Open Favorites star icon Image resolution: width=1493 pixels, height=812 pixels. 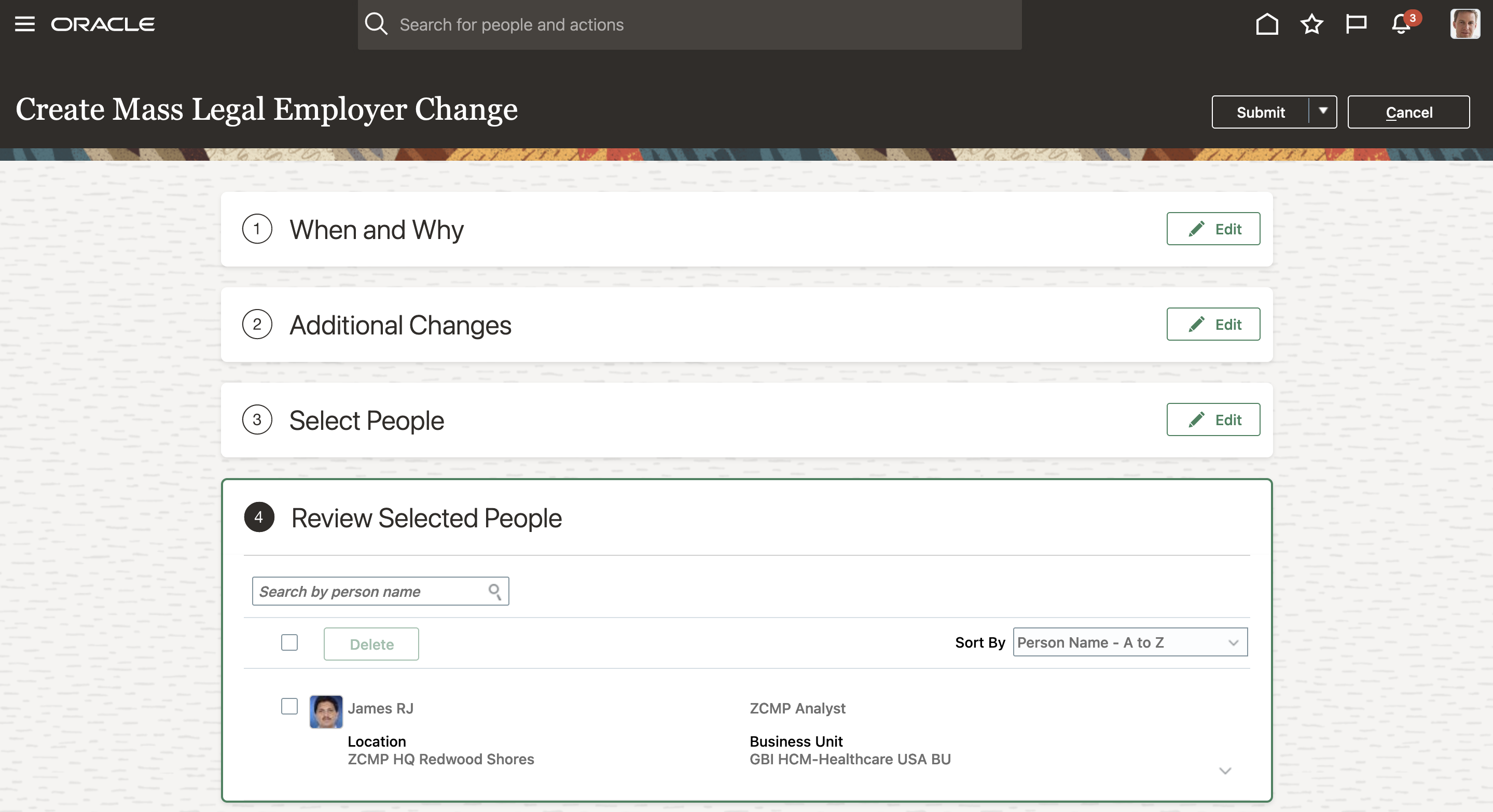point(1311,24)
